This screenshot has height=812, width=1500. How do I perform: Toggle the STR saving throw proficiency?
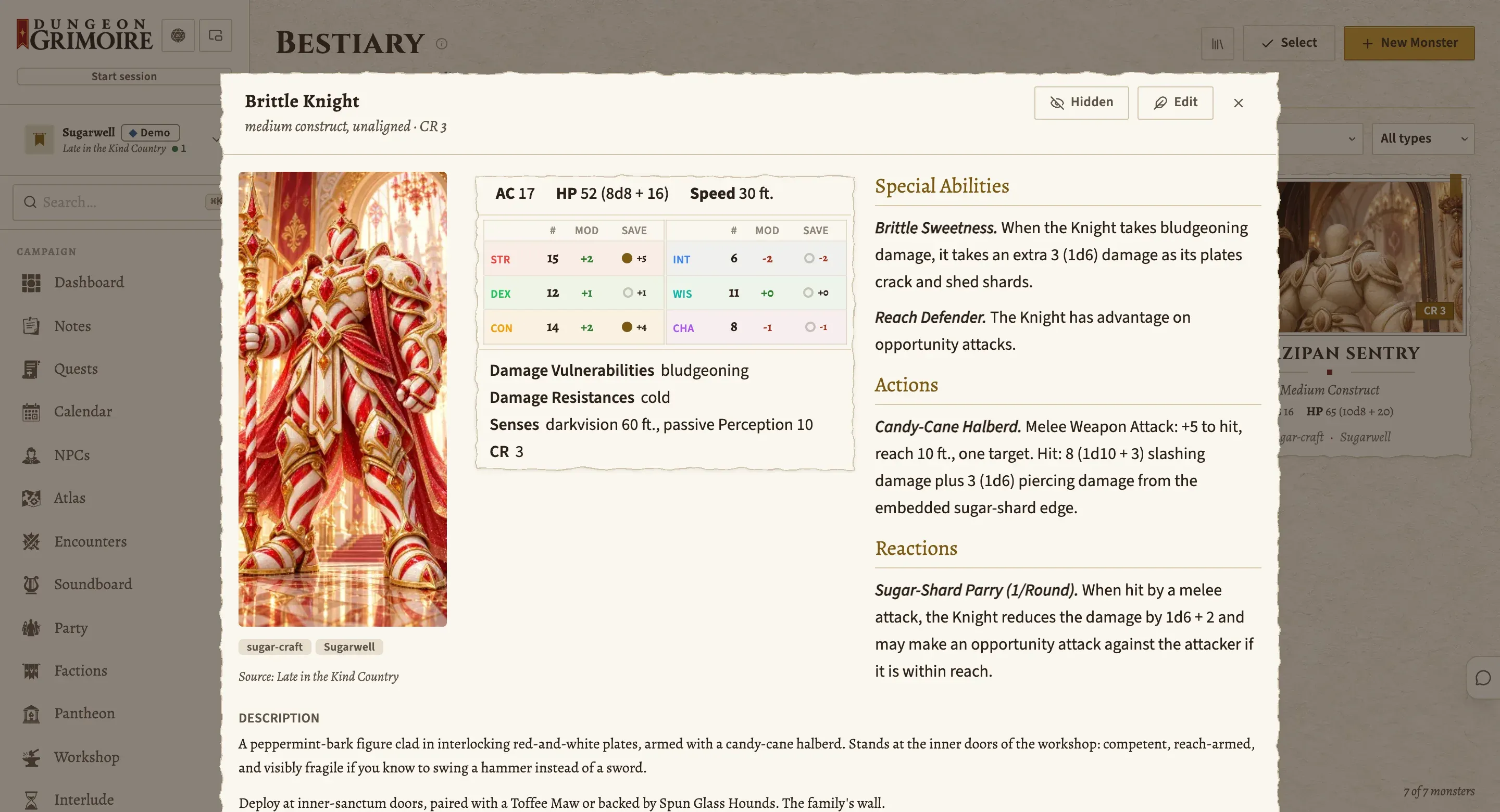(x=627, y=259)
